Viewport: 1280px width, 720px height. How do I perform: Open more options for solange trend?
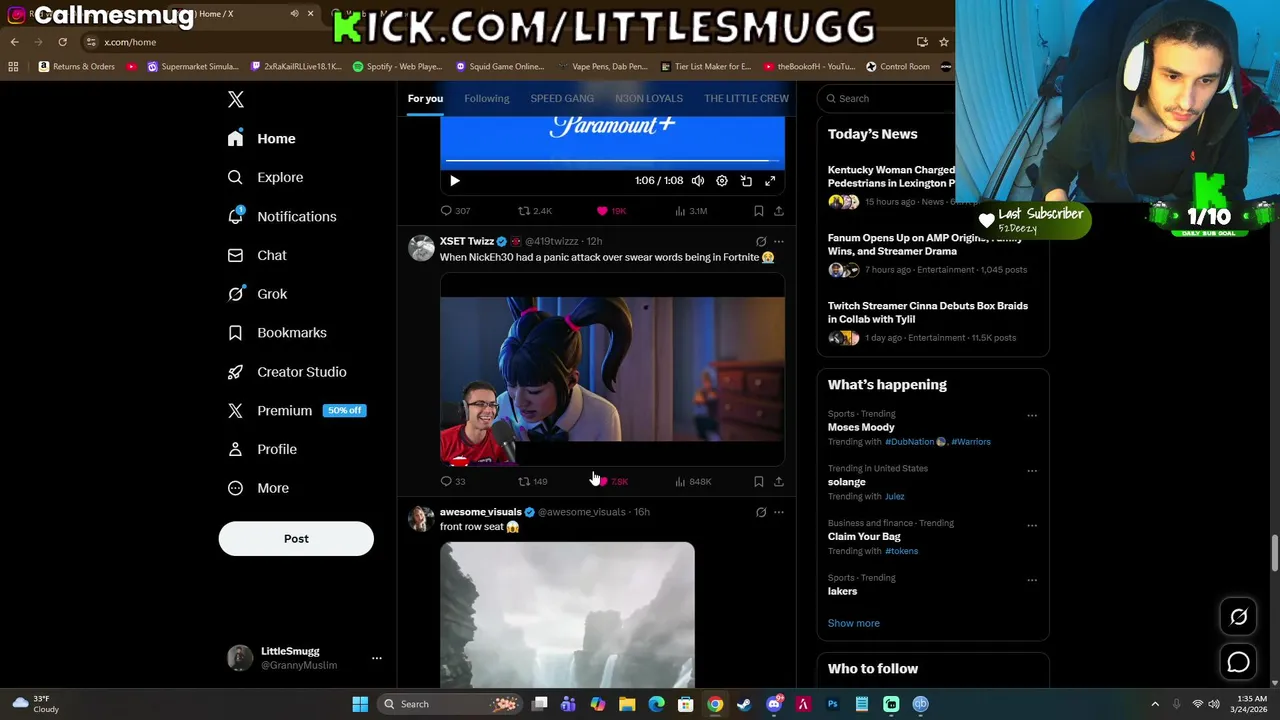1032,470
